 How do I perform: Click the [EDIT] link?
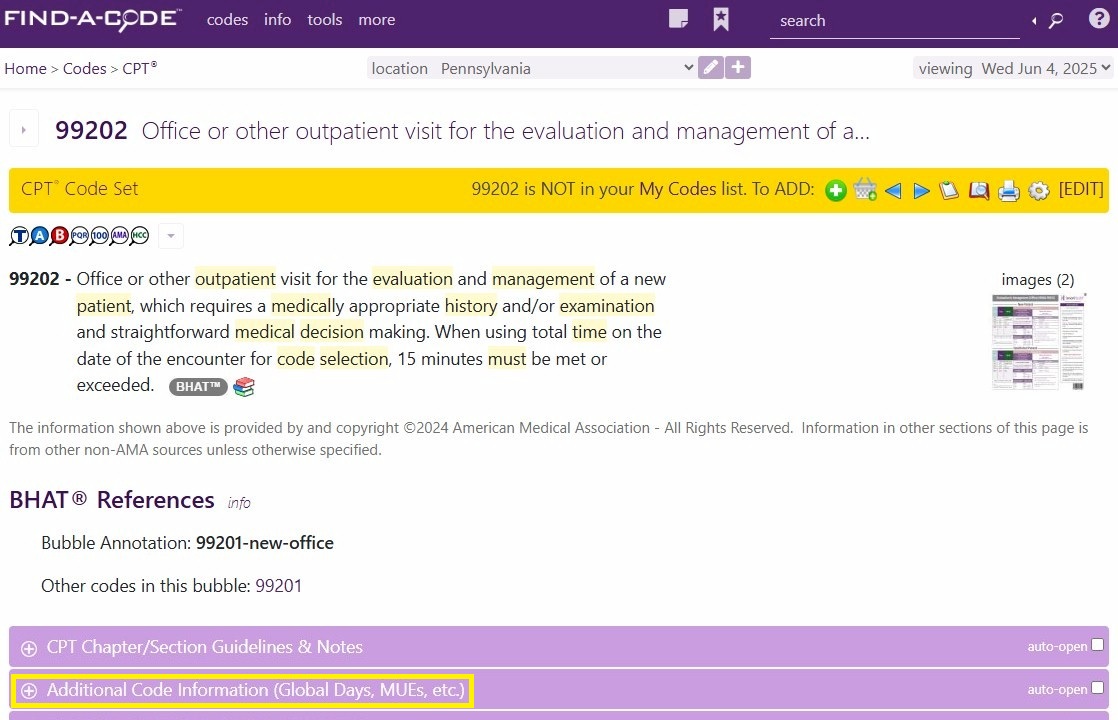1081,189
